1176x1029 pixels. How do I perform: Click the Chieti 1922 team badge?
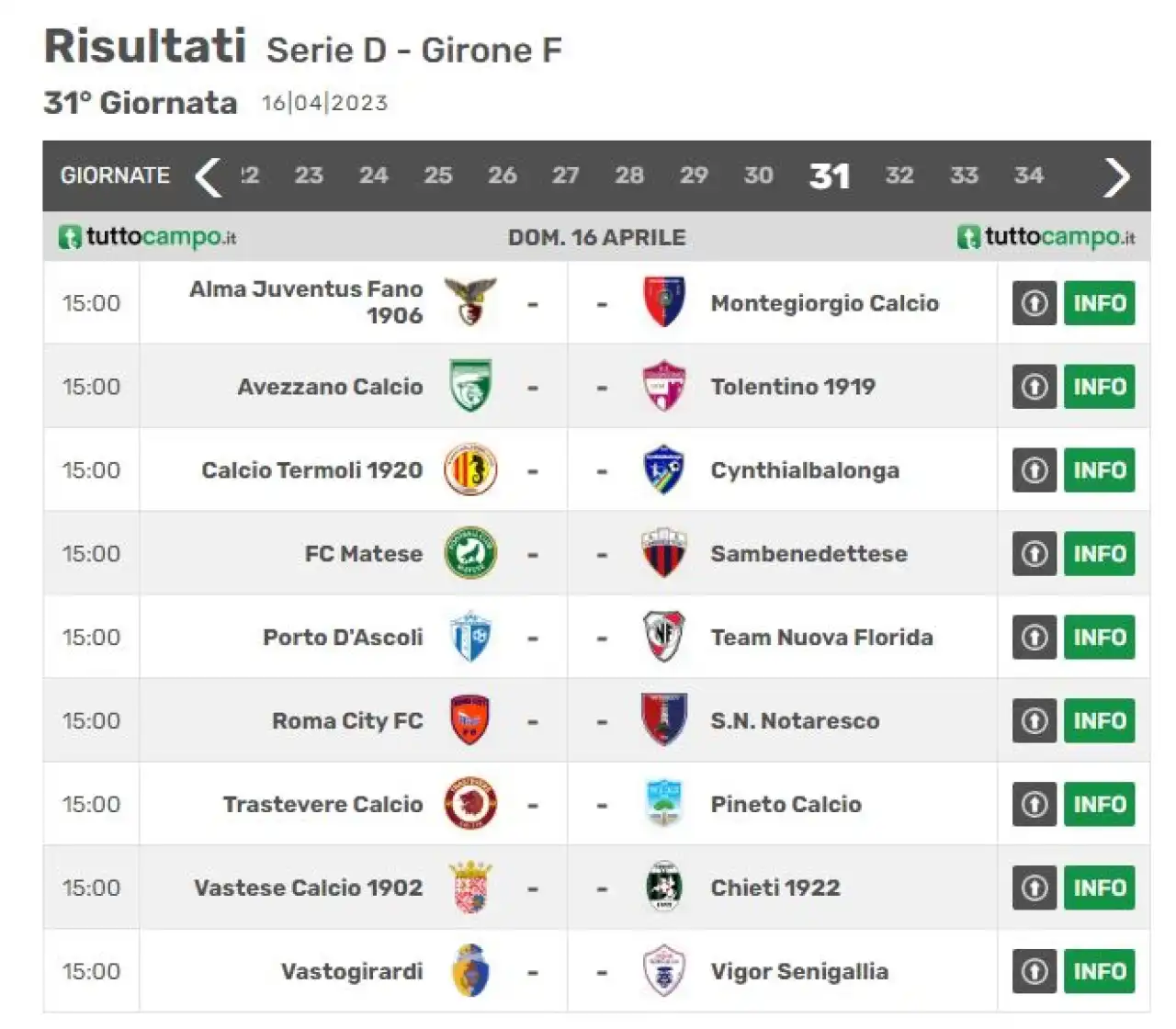(663, 888)
